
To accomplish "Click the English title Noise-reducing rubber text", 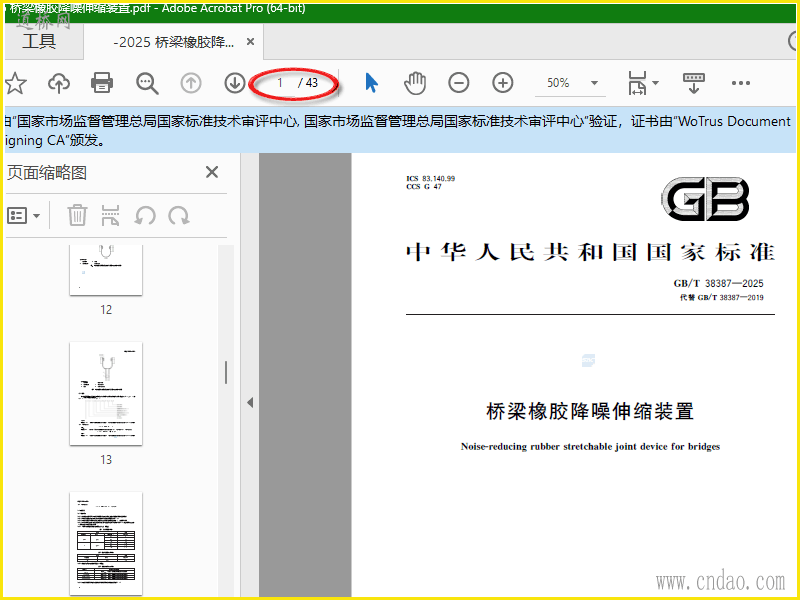I will (x=590, y=446).
